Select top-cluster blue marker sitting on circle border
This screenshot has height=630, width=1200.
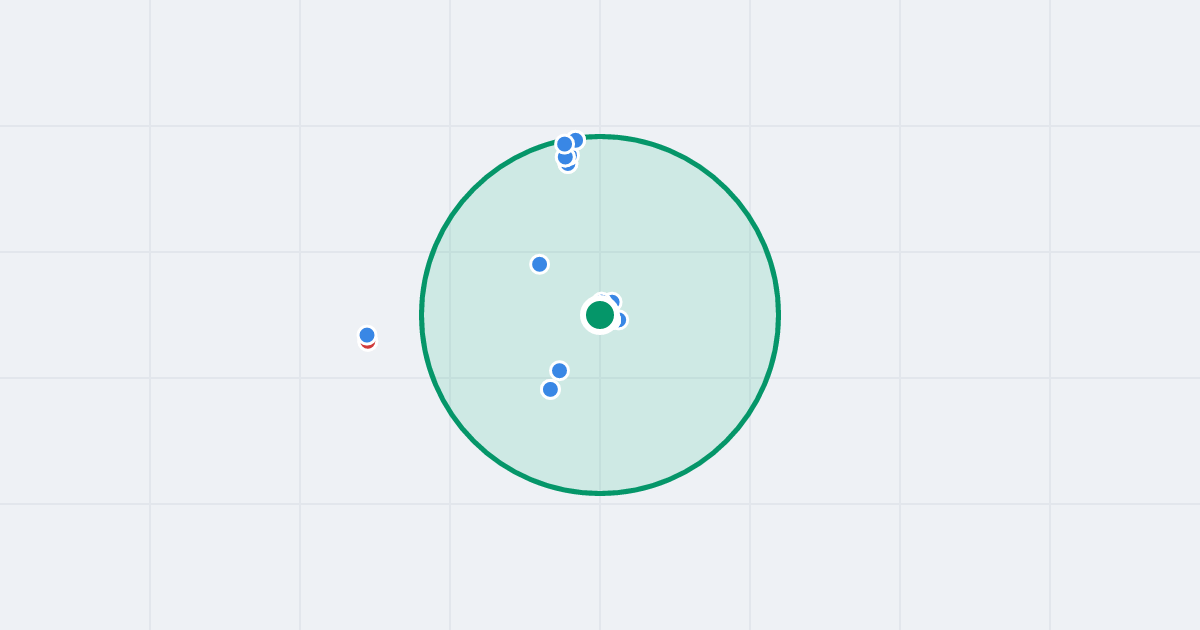578,140
